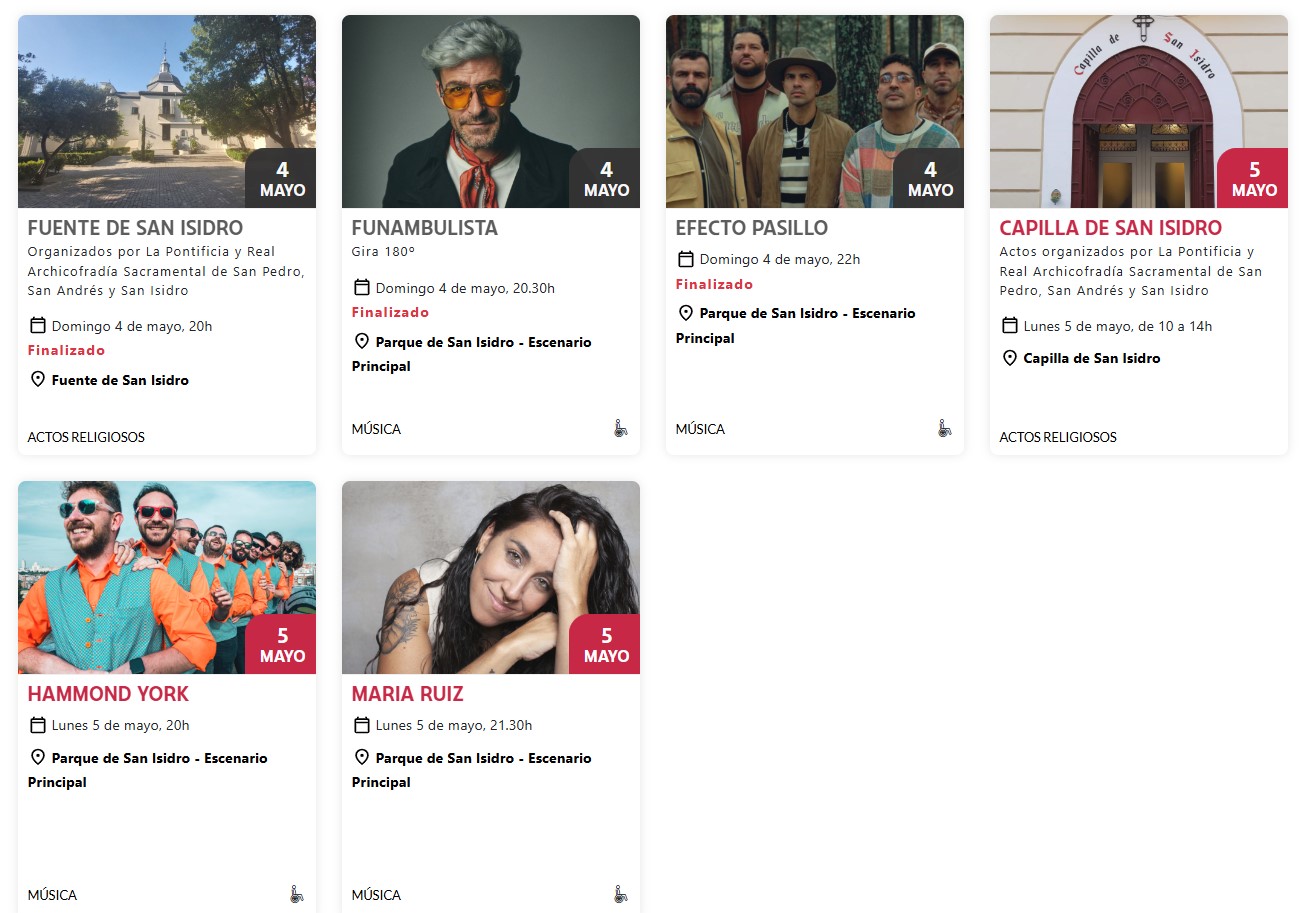The width and height of the screenshot is (1305, 913).
Task: Click the 4 MAYO badge on Fuente de San Isidro
Action: [x=281, y=178]
